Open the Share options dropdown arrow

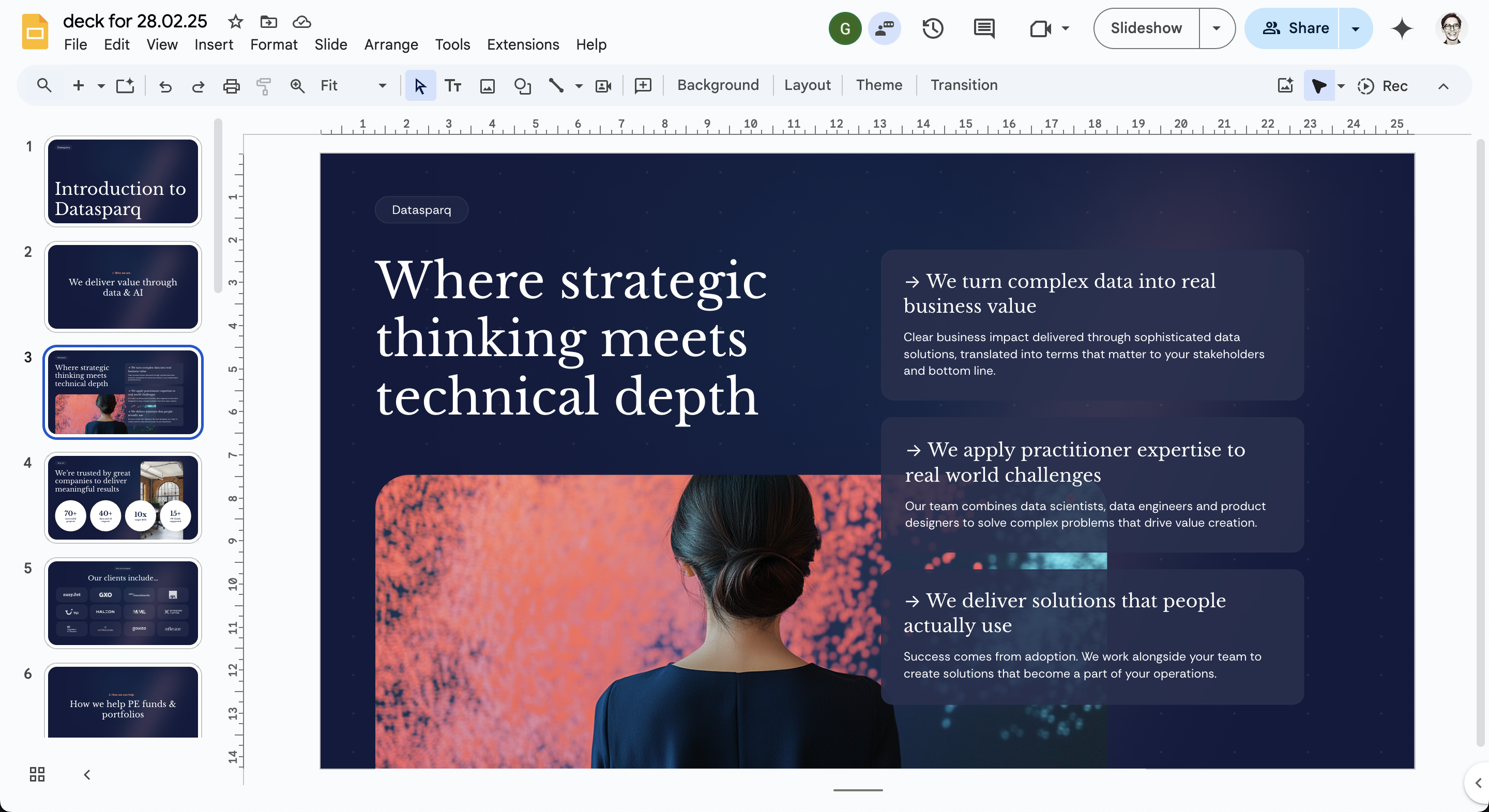pos(1355,28)
